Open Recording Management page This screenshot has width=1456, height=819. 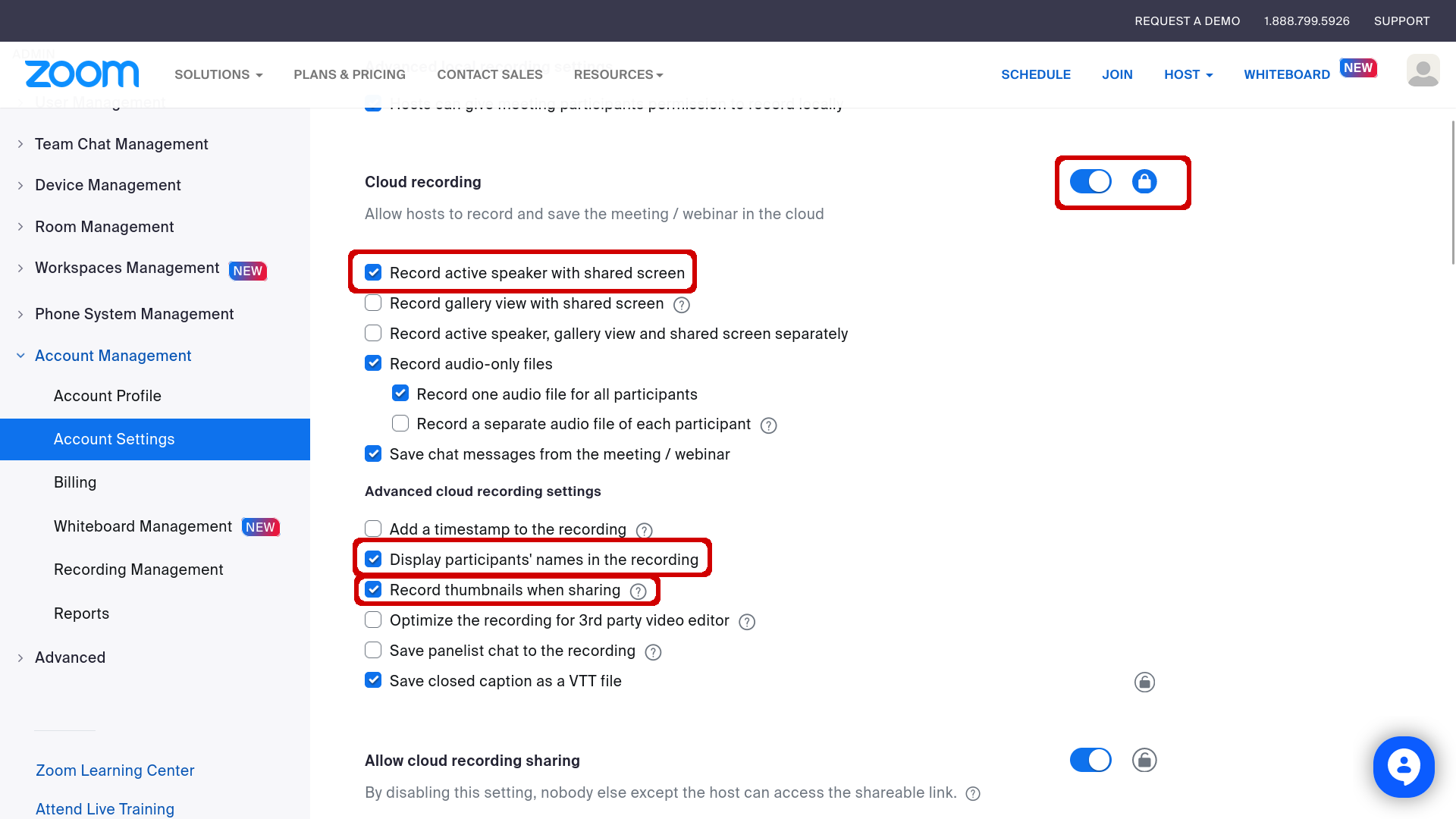coord(138,570)
